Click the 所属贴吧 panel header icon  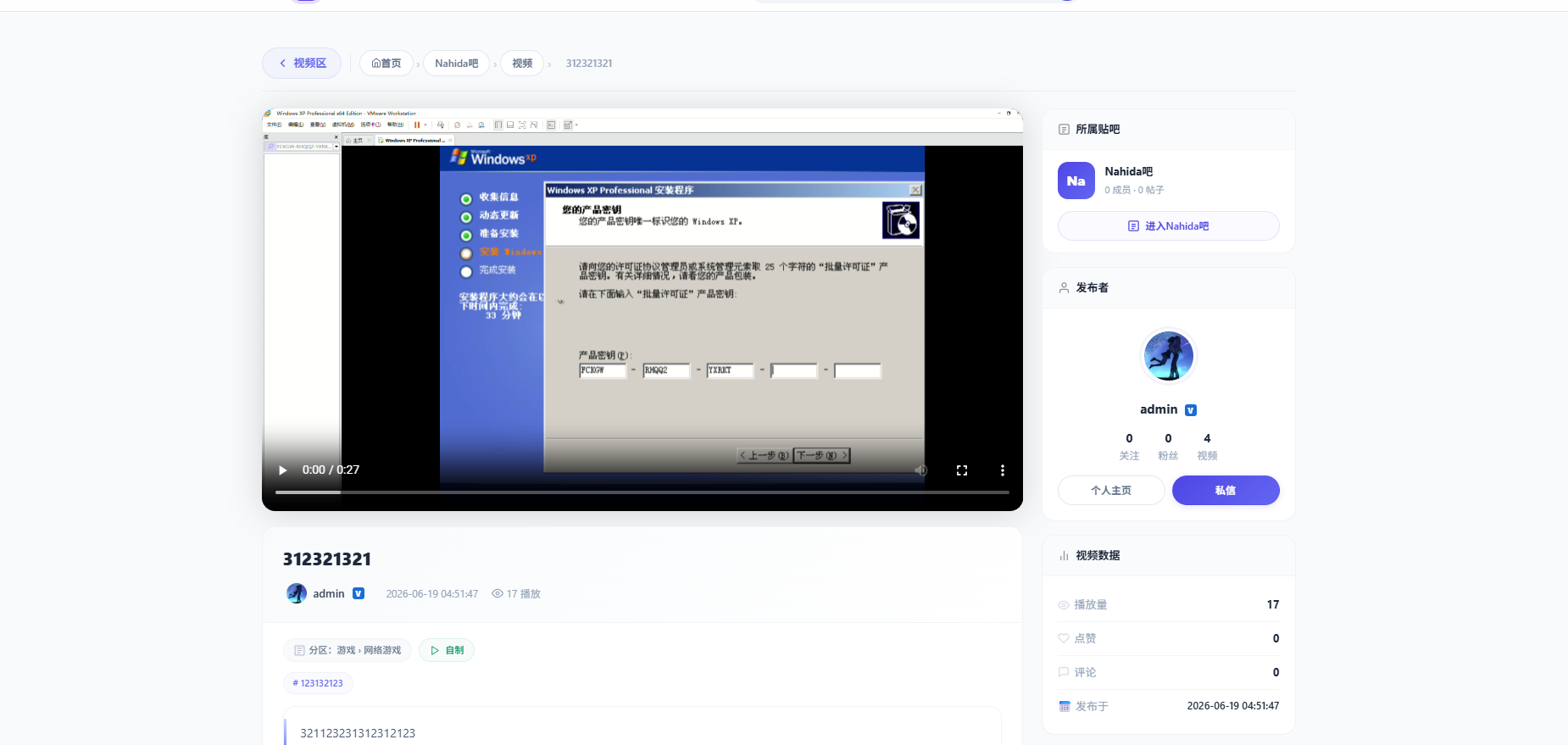click(1064, 130)
